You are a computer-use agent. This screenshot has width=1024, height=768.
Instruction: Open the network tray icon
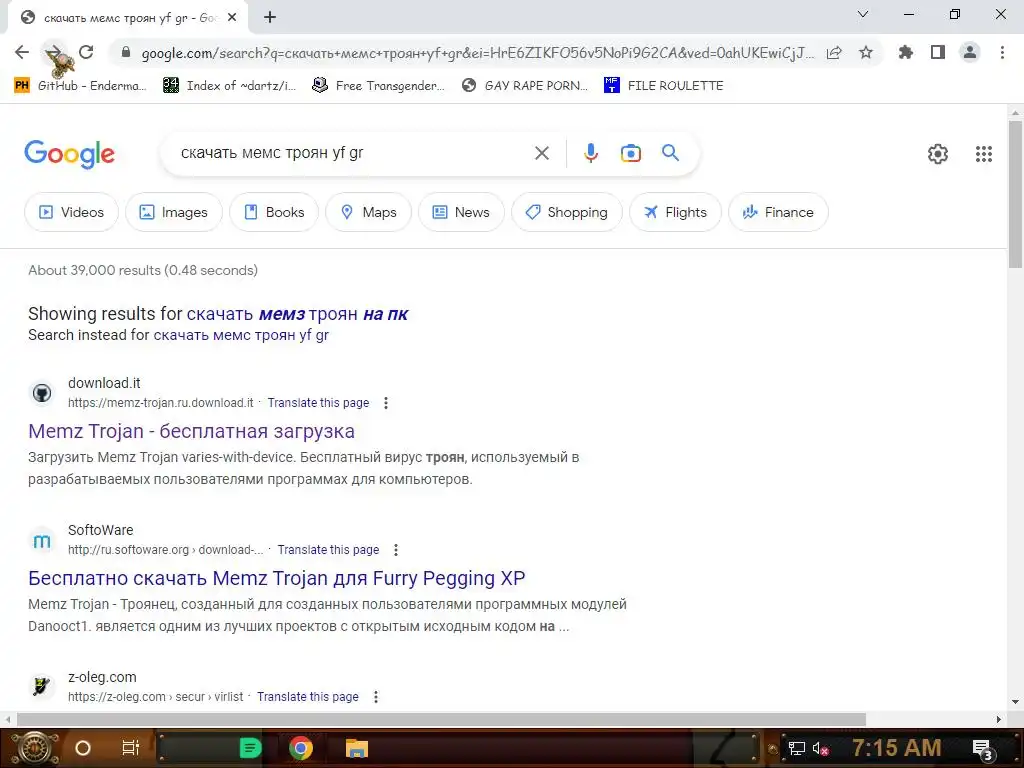click(x=797, y=748)
